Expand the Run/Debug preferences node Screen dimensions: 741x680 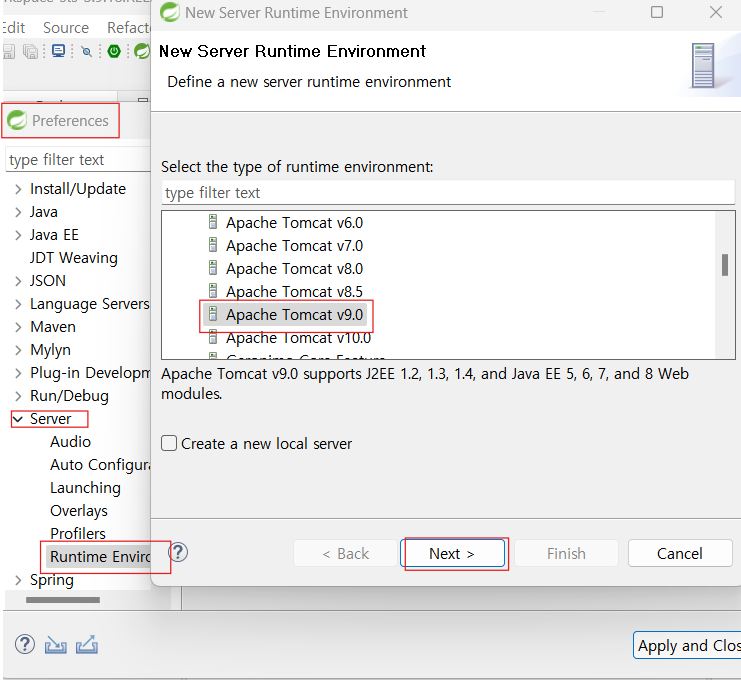click(18, 396)
